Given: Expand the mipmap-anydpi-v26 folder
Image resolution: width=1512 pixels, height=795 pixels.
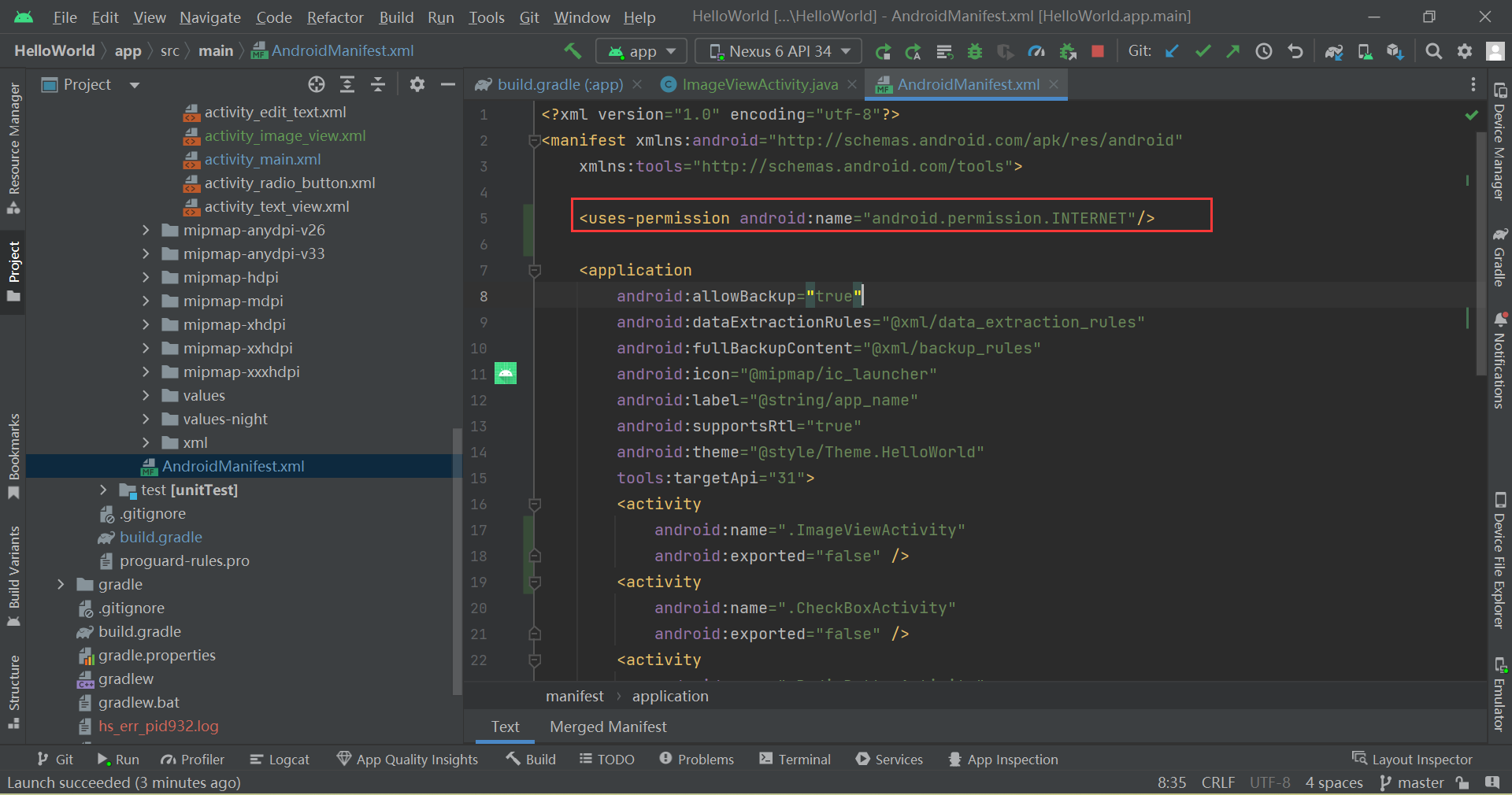Looking at the screenshot, I should pyautogui.click(x=146, y=230).
